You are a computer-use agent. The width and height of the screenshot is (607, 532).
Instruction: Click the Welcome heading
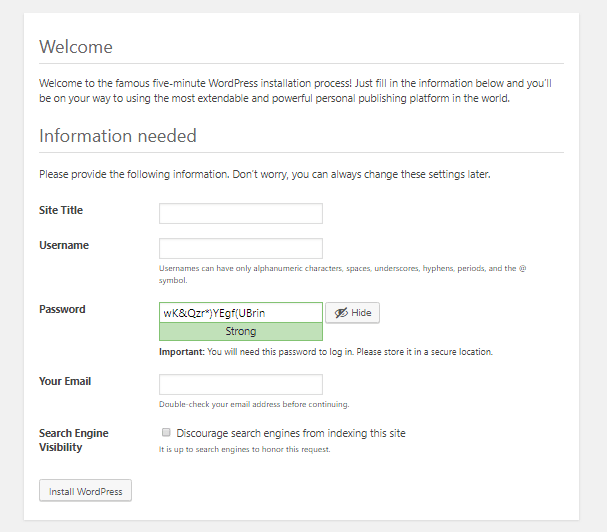pos(76,47)
